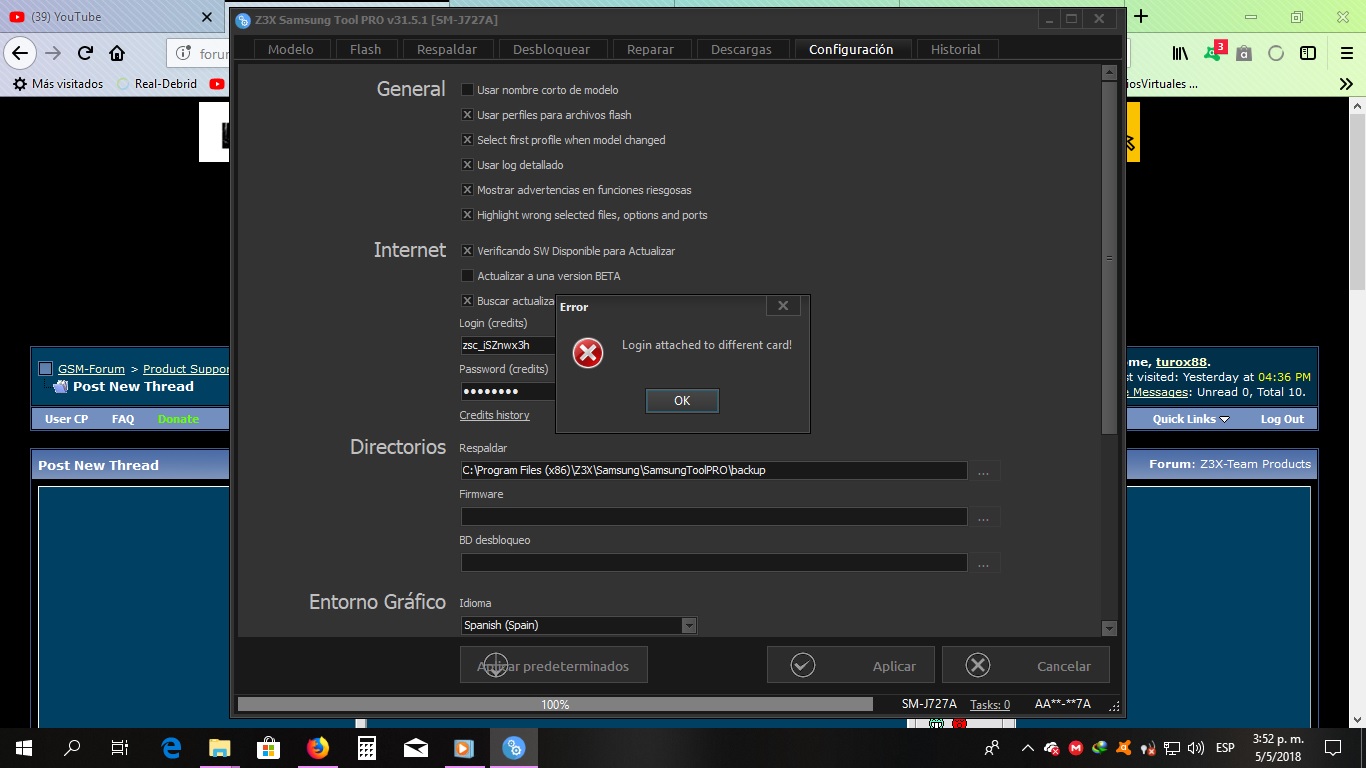Open Windows search from taskbar
The width and height of the screenshot is (1366, 768).
(x=72, y=747)
